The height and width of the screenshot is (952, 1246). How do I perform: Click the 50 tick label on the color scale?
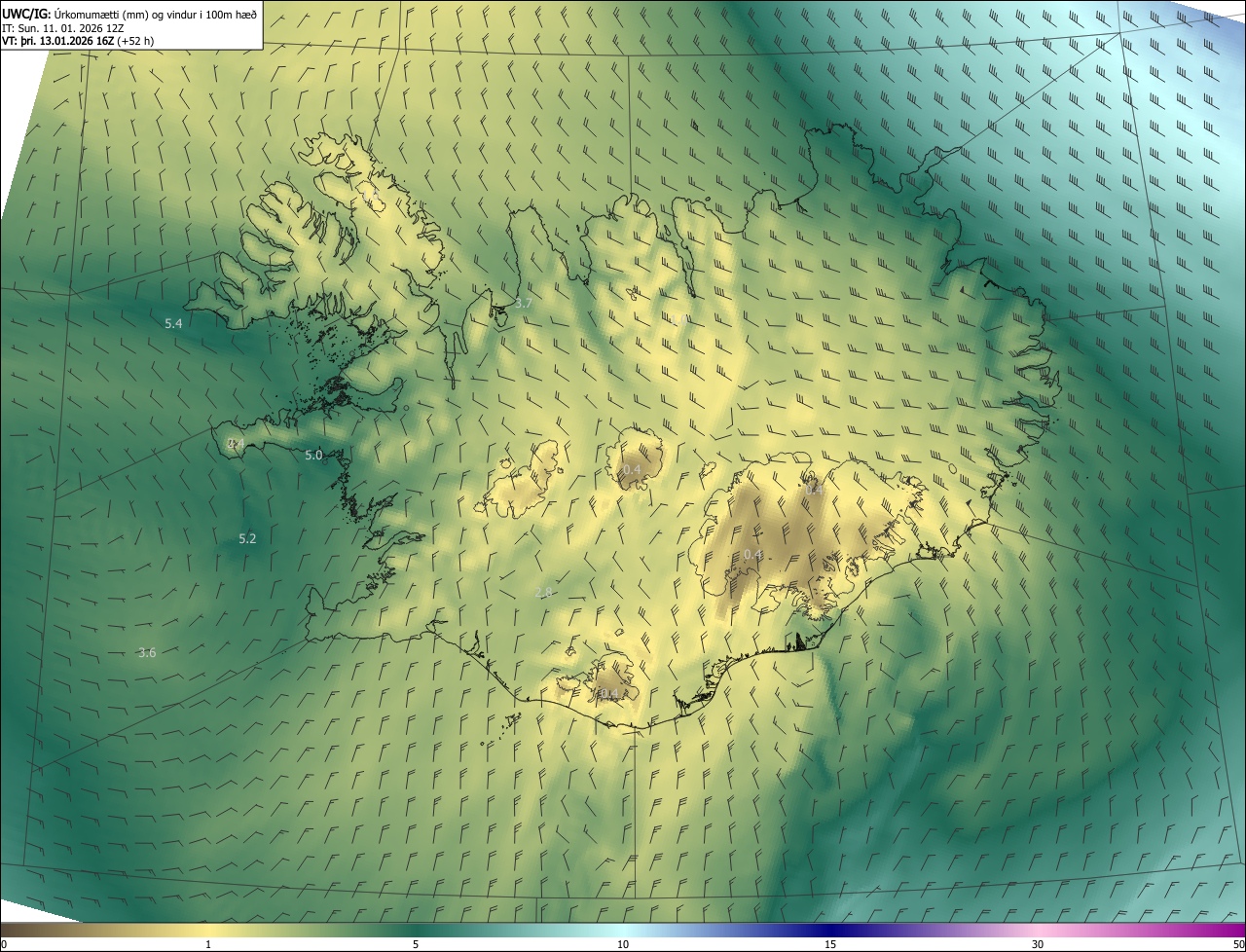tap(1238, 944)
